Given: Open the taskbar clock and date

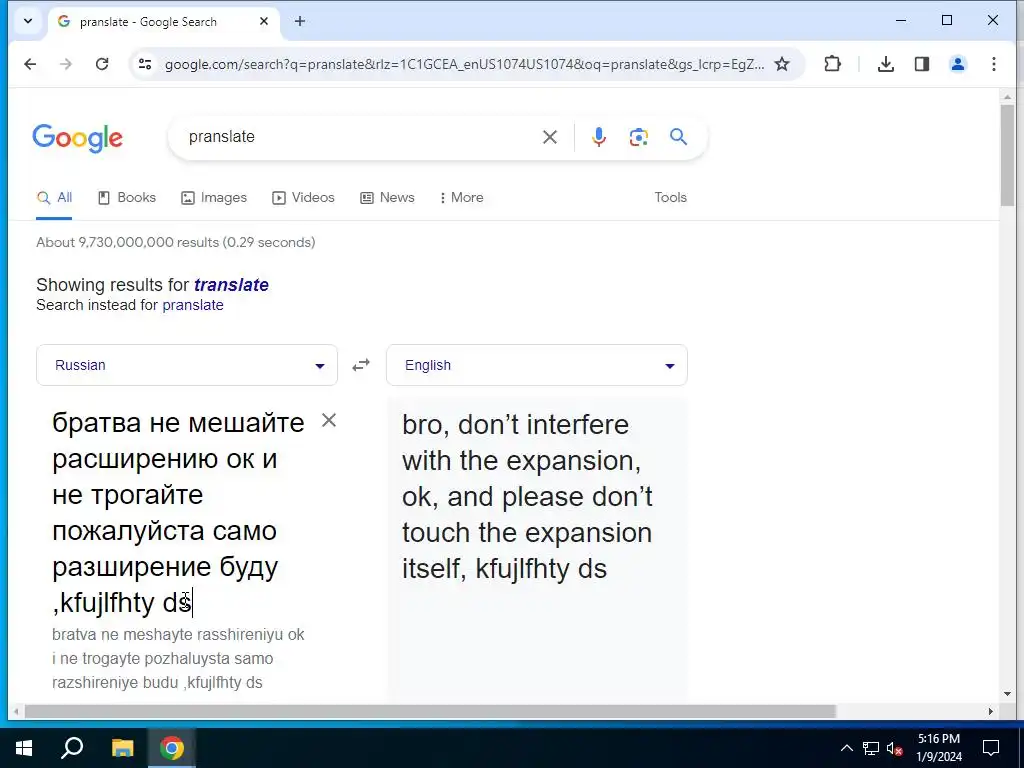Looking at the screenshot, I should pyautogui.click(x=939, y=748).
